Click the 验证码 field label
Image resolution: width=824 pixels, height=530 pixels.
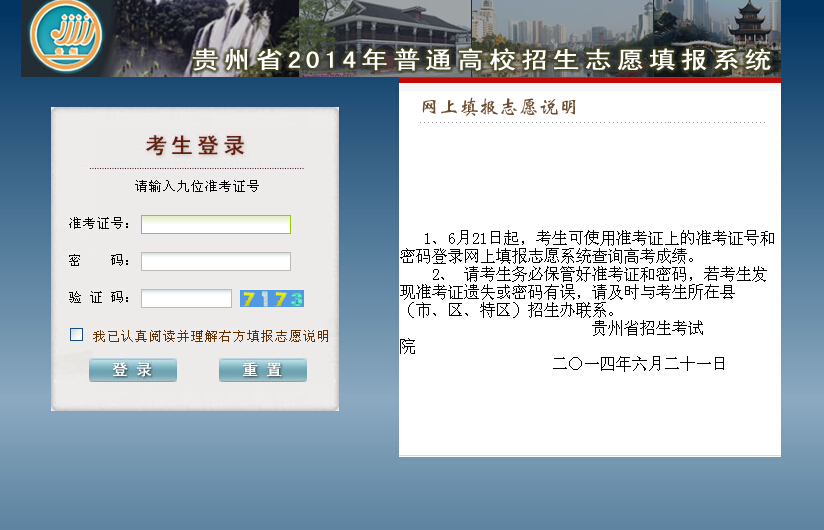pos(99,297)
